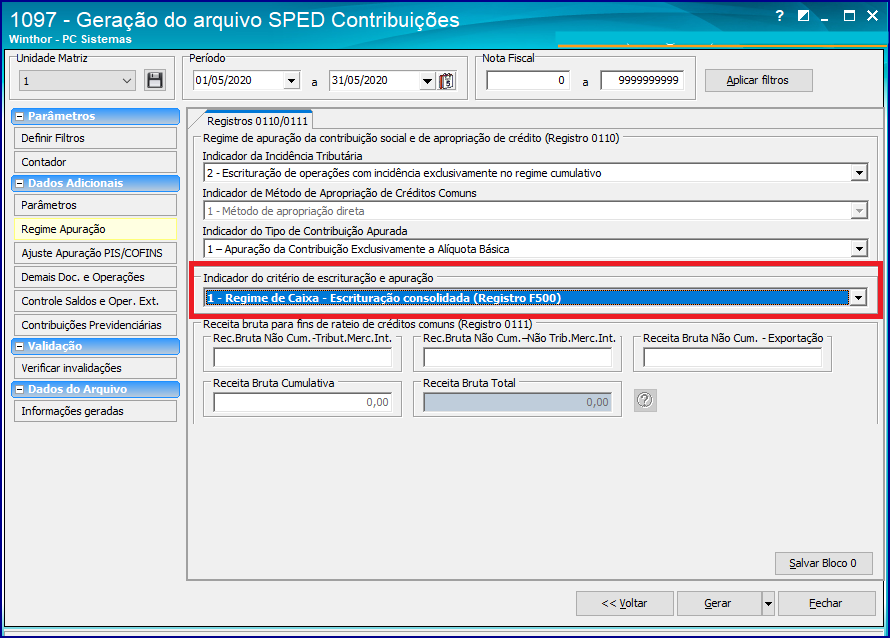Click the period end date text 31/05/2020

[x=360, y=81]
